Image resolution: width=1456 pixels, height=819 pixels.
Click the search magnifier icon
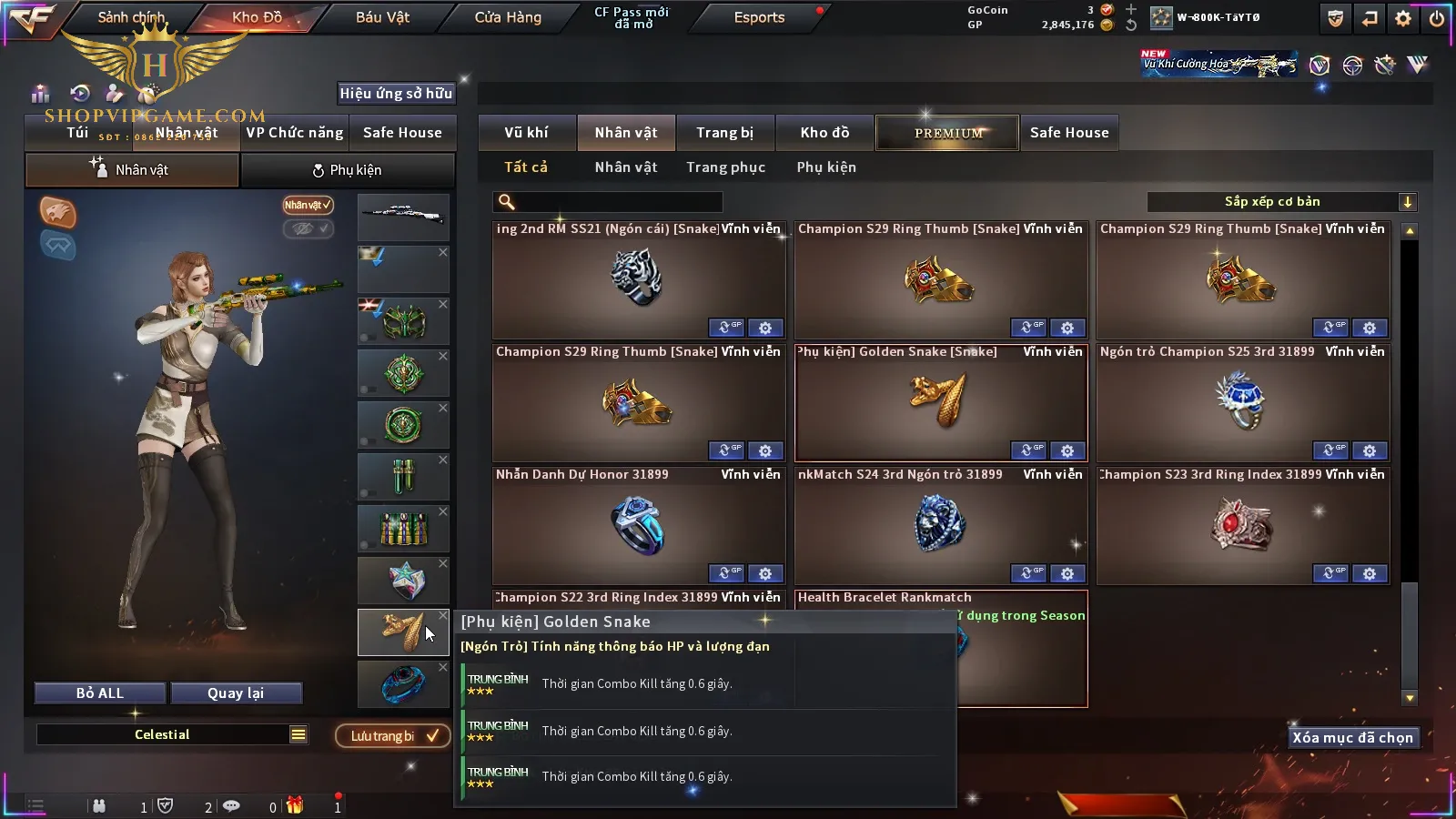pos(507,202)
